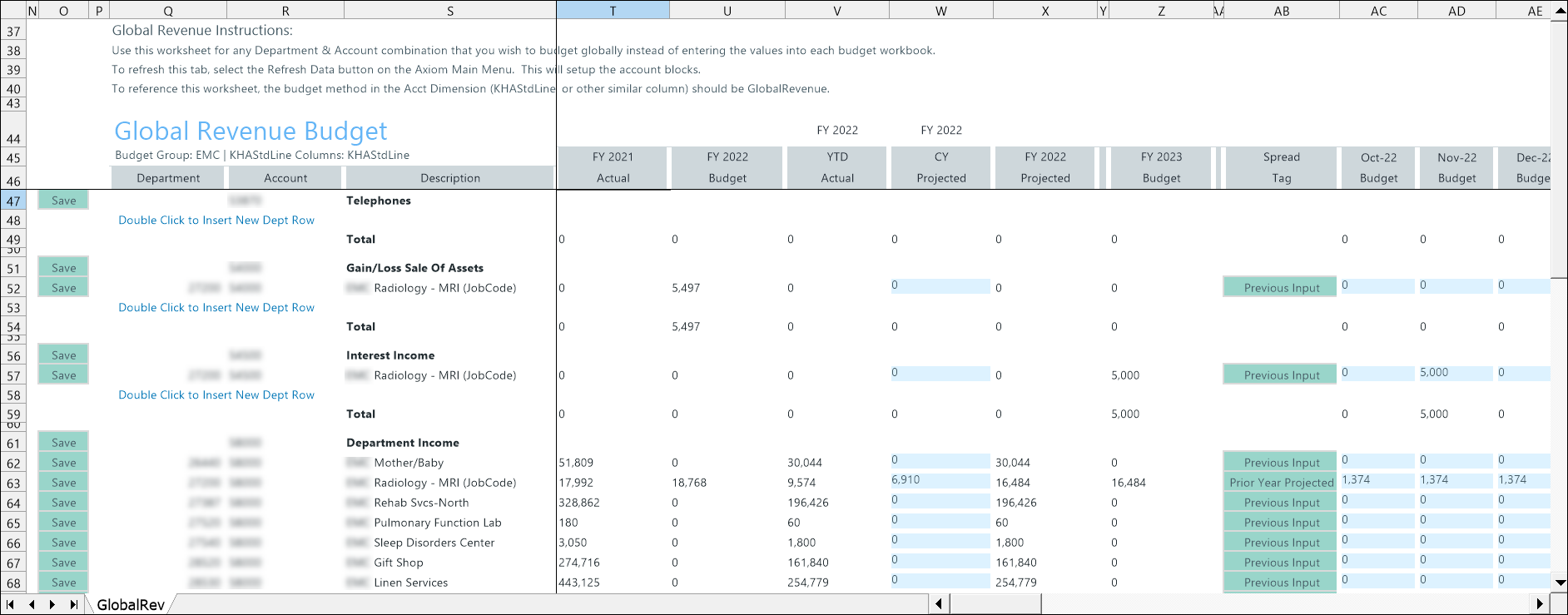The height and width of the screenshot is (615, 1568).
Task: Click Insert New Dept Row under Interest Income
Action: pyautogui.click(x=216, y=395)
